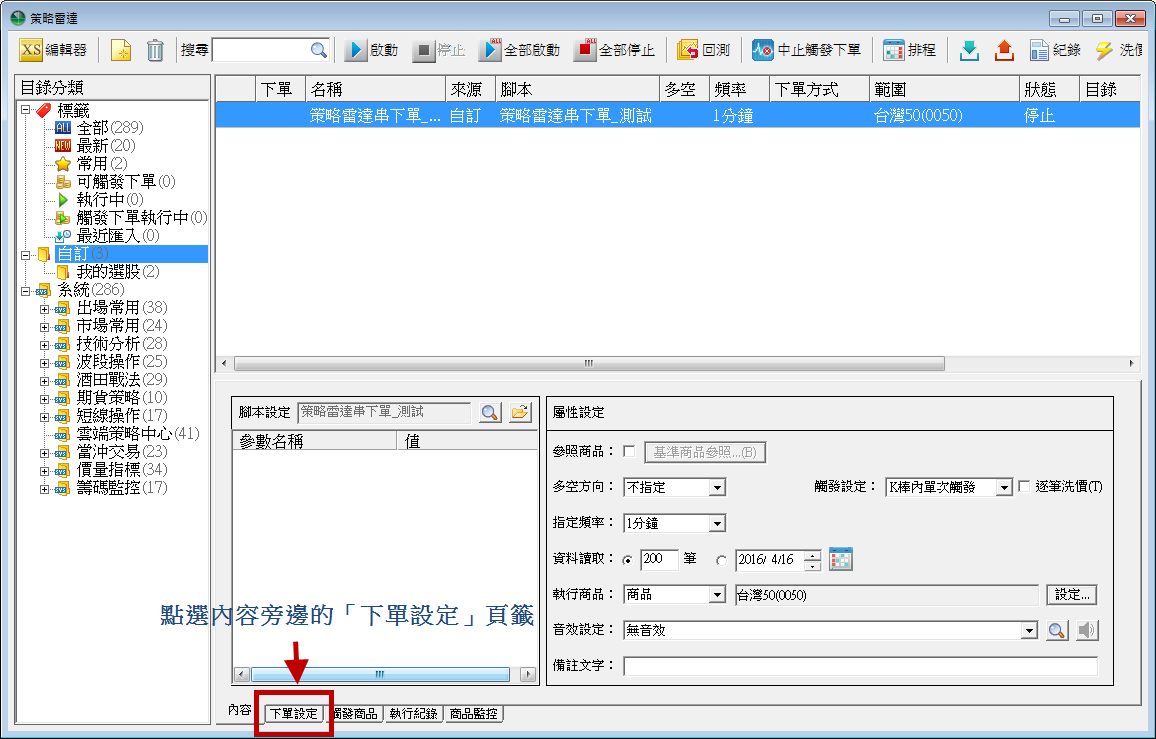Click the parameter list horizontal scrollbar
1156x739 pixels.
[380, 674]
